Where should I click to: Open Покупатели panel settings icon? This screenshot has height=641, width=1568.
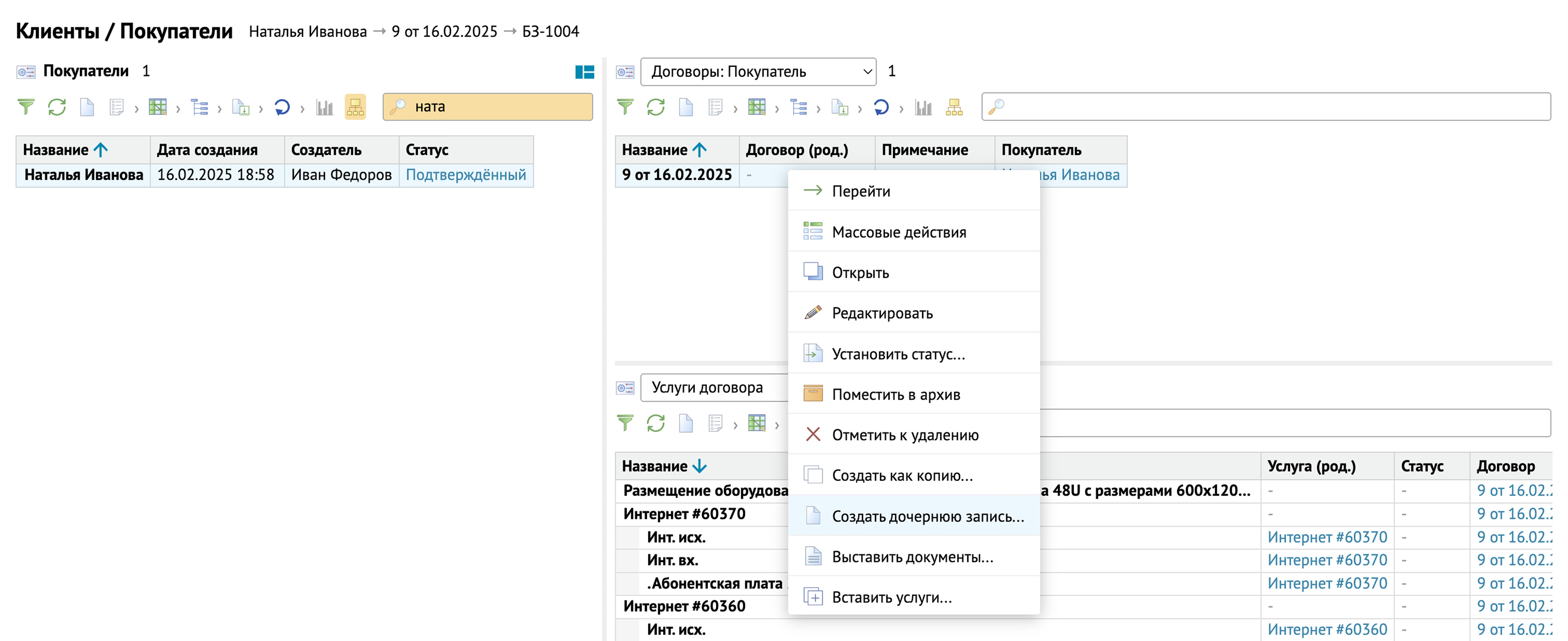coord(26,72)
